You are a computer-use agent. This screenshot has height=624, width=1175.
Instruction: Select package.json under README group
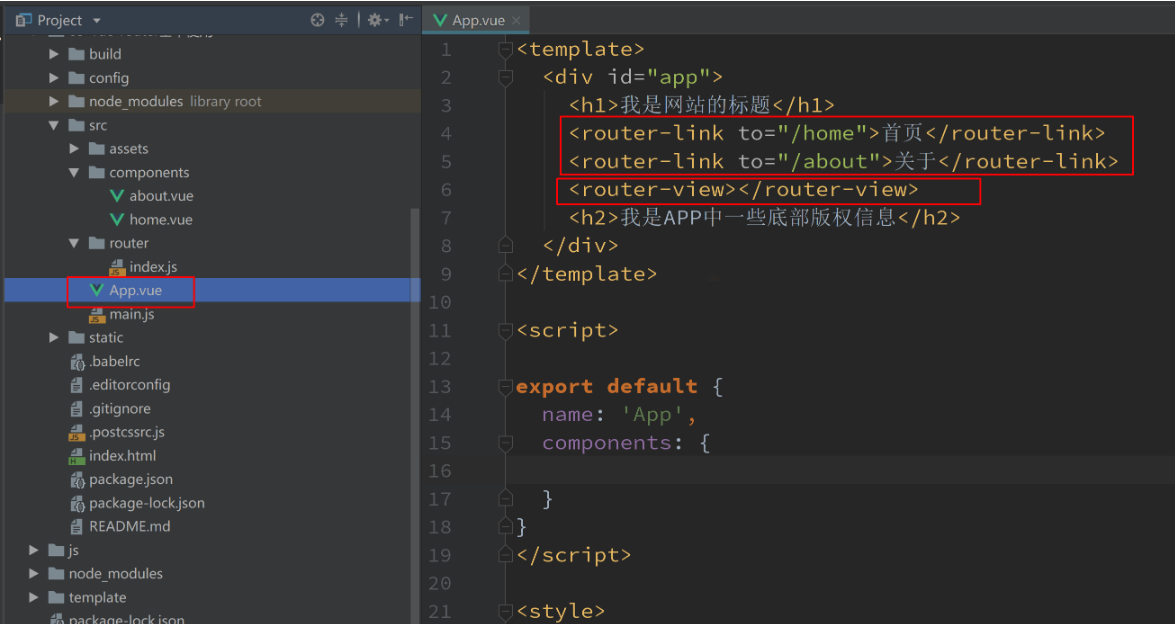[131, 479]
